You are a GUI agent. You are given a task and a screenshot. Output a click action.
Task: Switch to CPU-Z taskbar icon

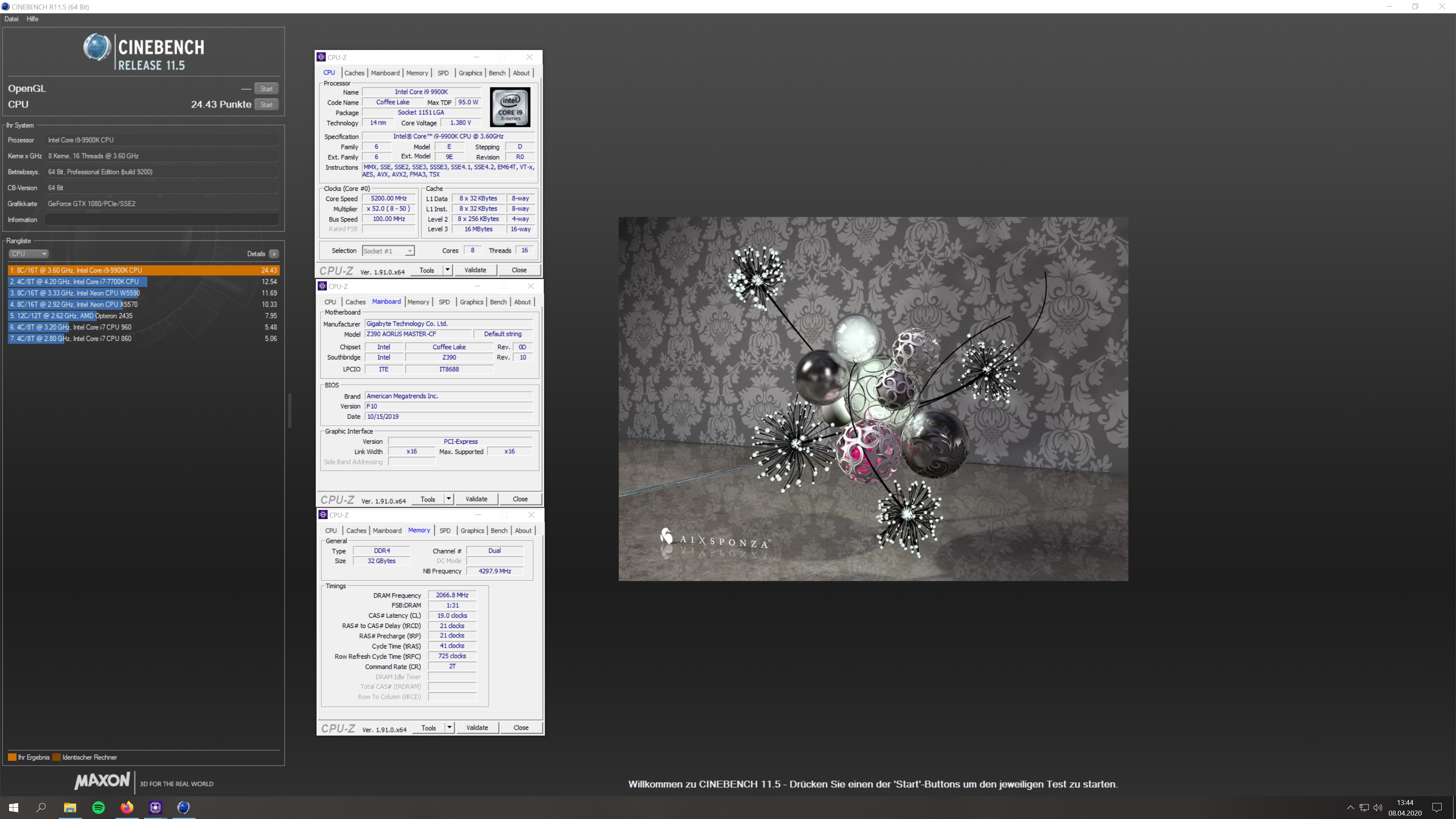click(x=155, y=807)
